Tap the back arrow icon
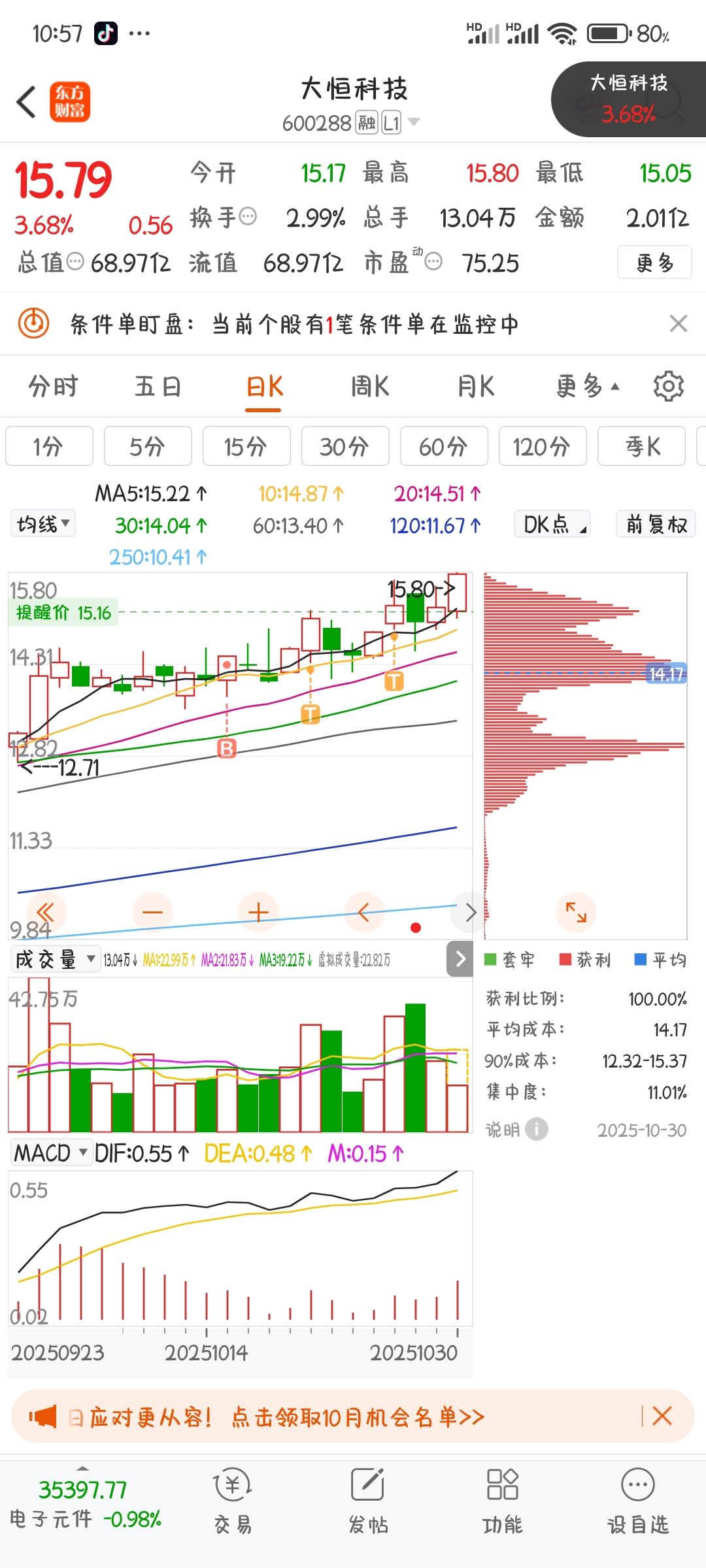The image size is (706, 1568). [26, 102]
